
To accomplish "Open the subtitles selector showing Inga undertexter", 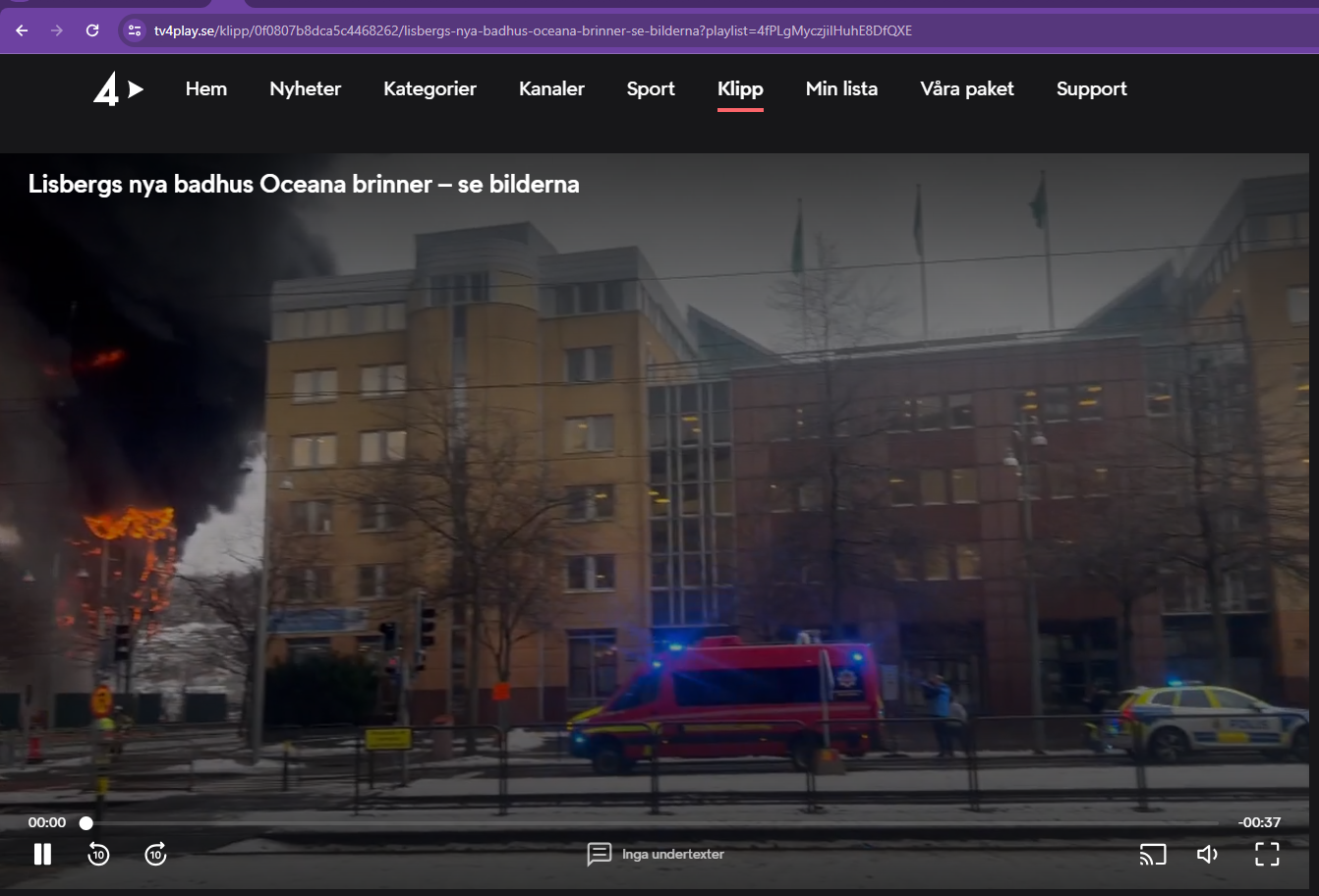I will coord(655,854).
